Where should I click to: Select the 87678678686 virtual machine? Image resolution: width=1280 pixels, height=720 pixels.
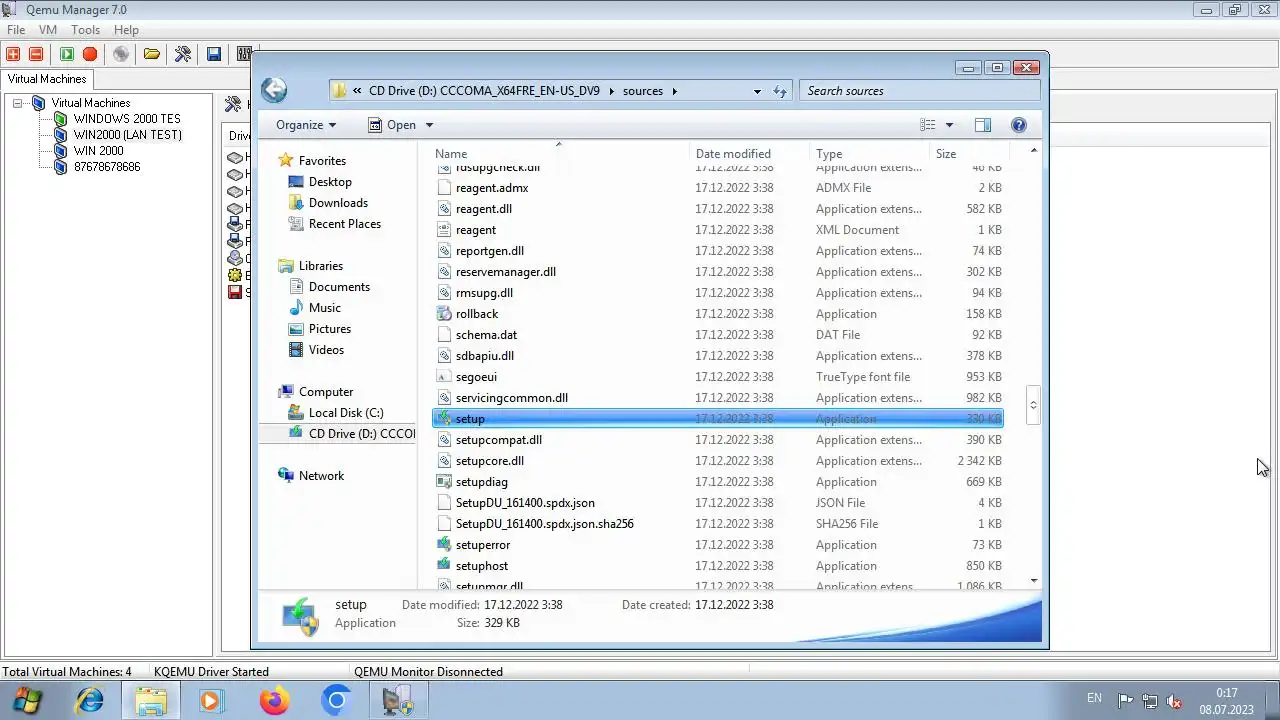(x=106, y=167)
